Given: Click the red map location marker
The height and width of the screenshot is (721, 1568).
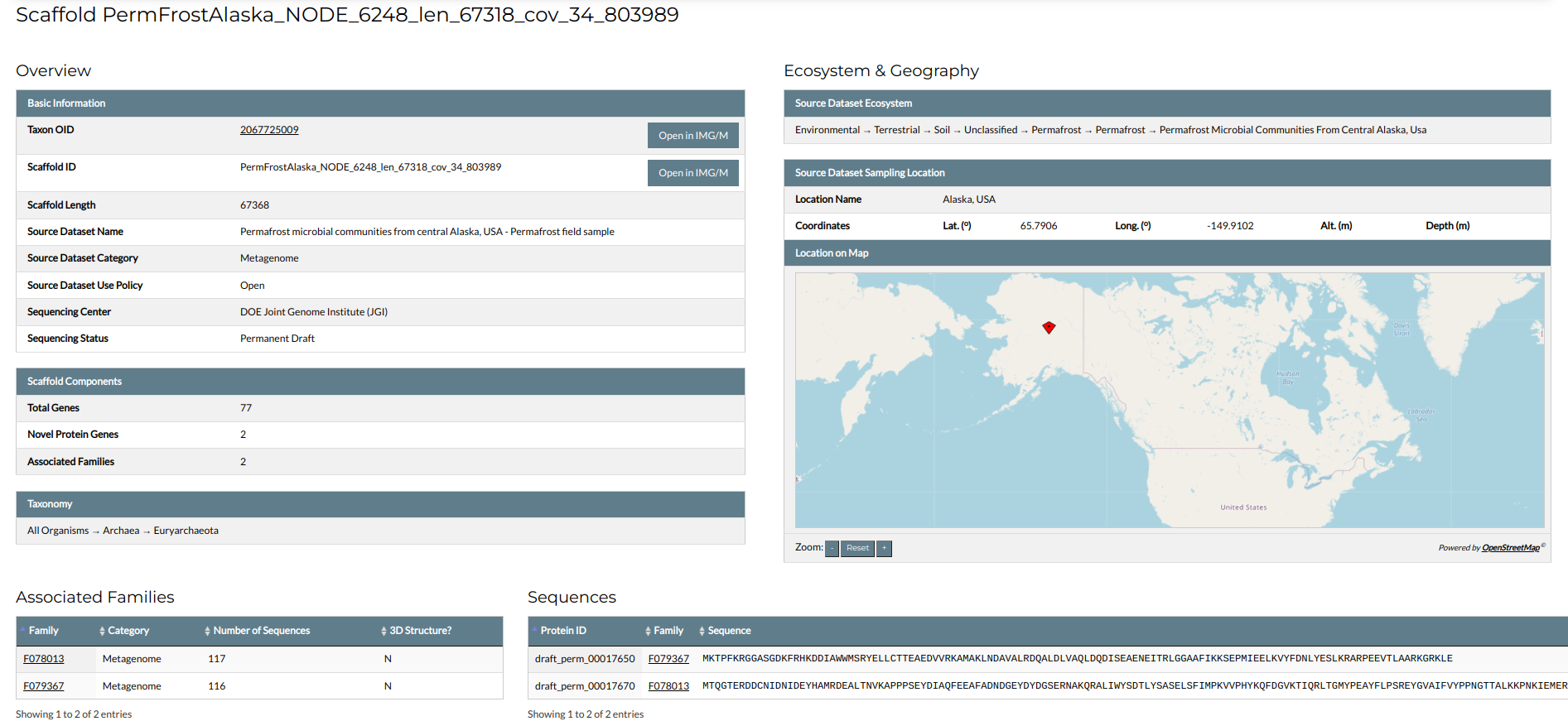Looking at the screenshot, I should pyautogui.click(x=1049, y=327).
